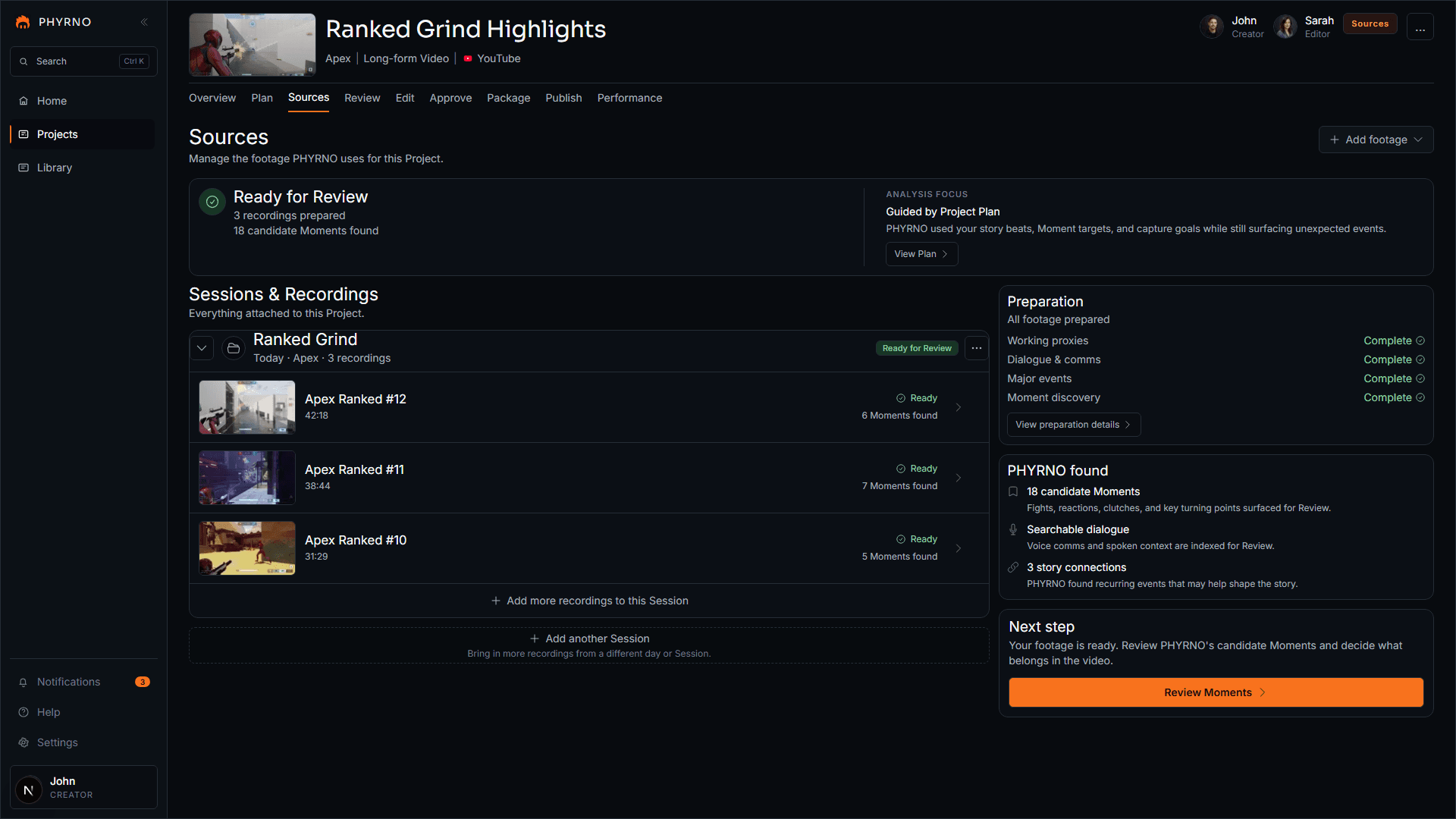
Task: Click the Dialogue & comms complete check icon
Action: coord(1420,359)
